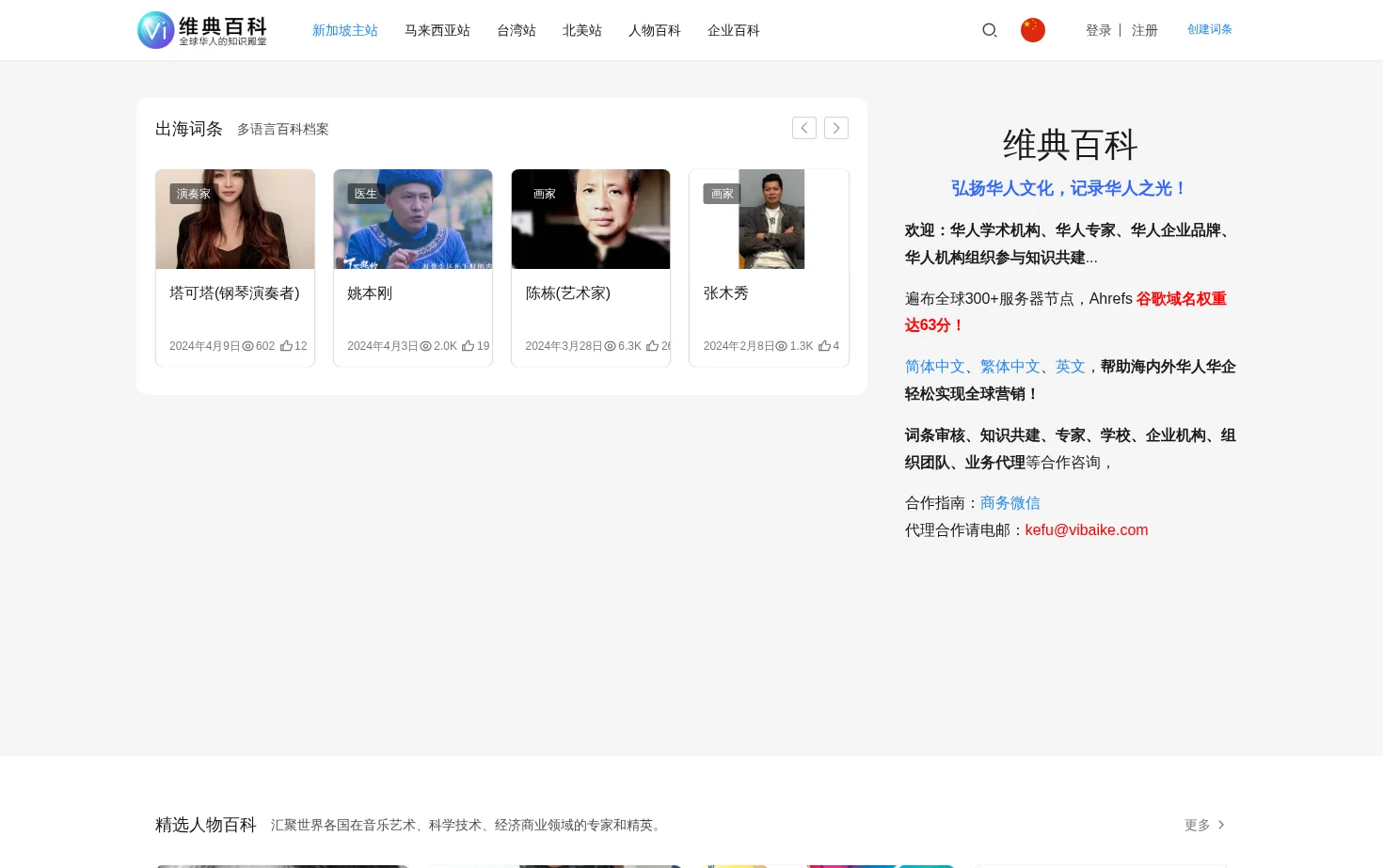This screenshot has width=1383, height=868.
Task: Click the 多语言百科档案 subtitle
Action: tap(283, 129)
